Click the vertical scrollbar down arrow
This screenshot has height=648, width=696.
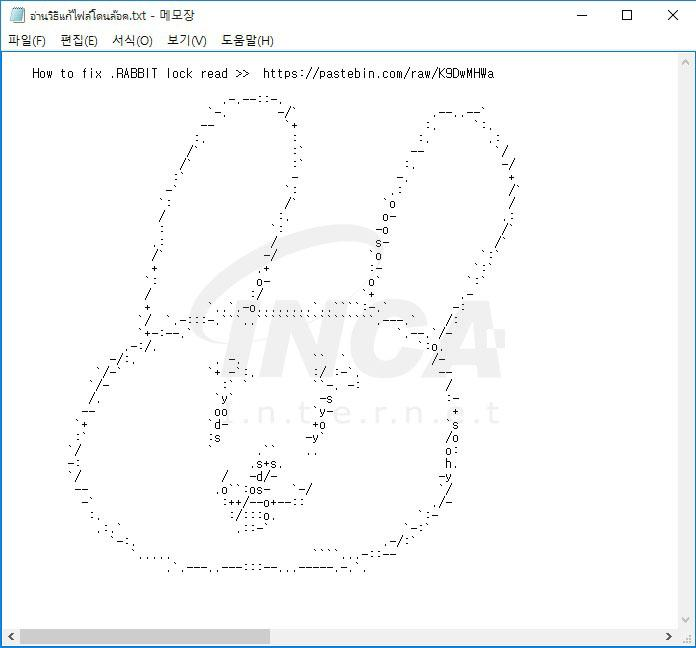[x=685, y=620]
